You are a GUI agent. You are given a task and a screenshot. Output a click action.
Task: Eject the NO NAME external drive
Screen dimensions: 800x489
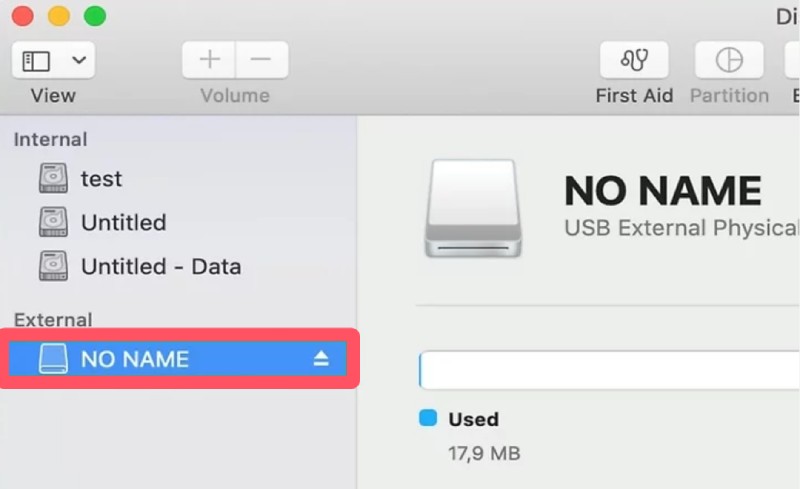pyautogui.click(x=321, y=359)
